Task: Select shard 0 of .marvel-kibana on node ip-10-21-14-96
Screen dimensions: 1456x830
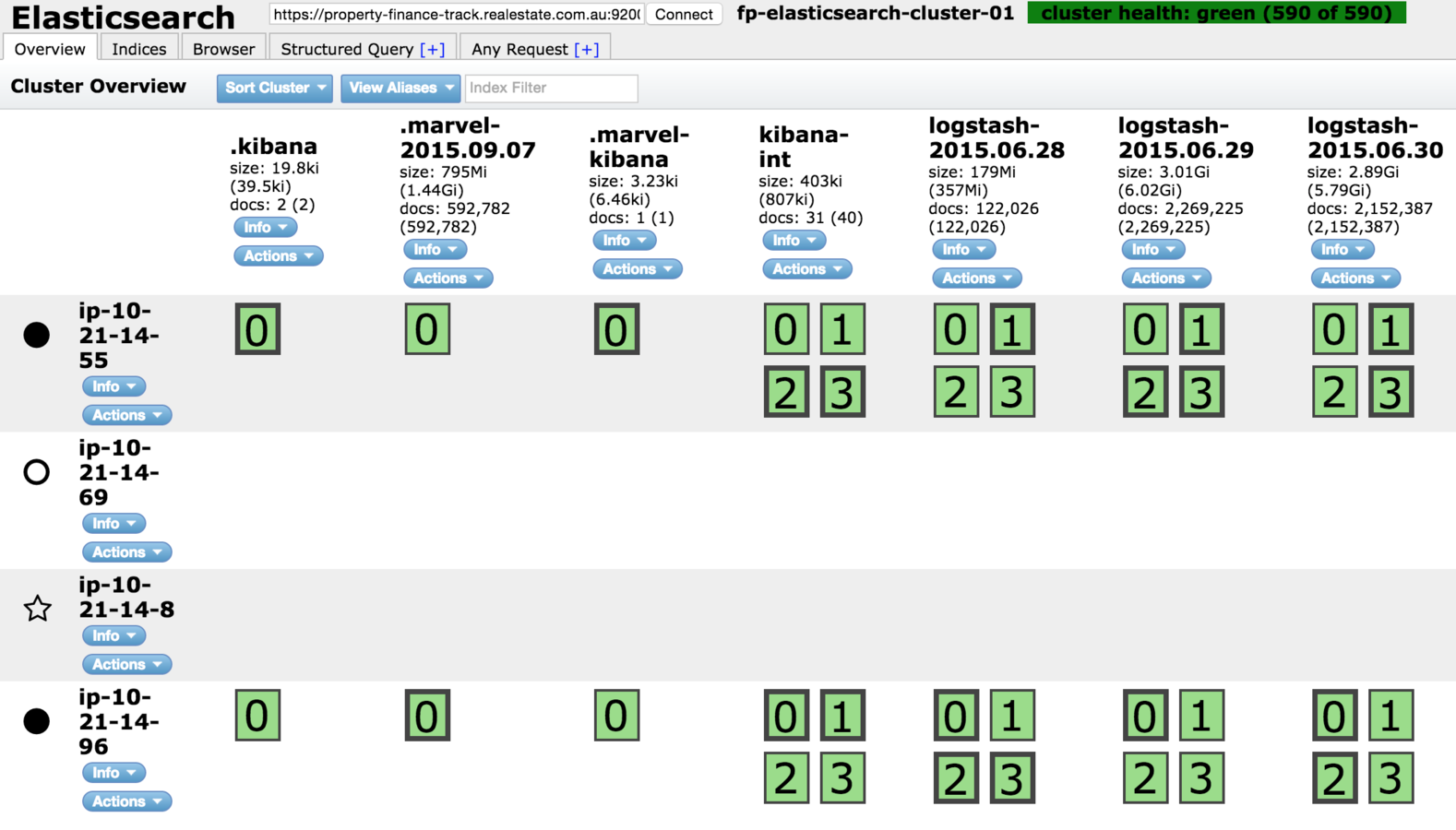Action: tap(616, 716)
